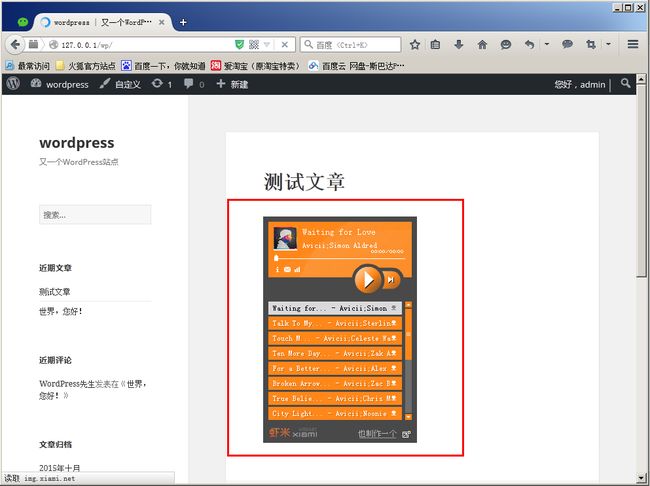Play the song in the Xiami player
The width and height of the screenshot is (650, 486).
pos(367,279)
